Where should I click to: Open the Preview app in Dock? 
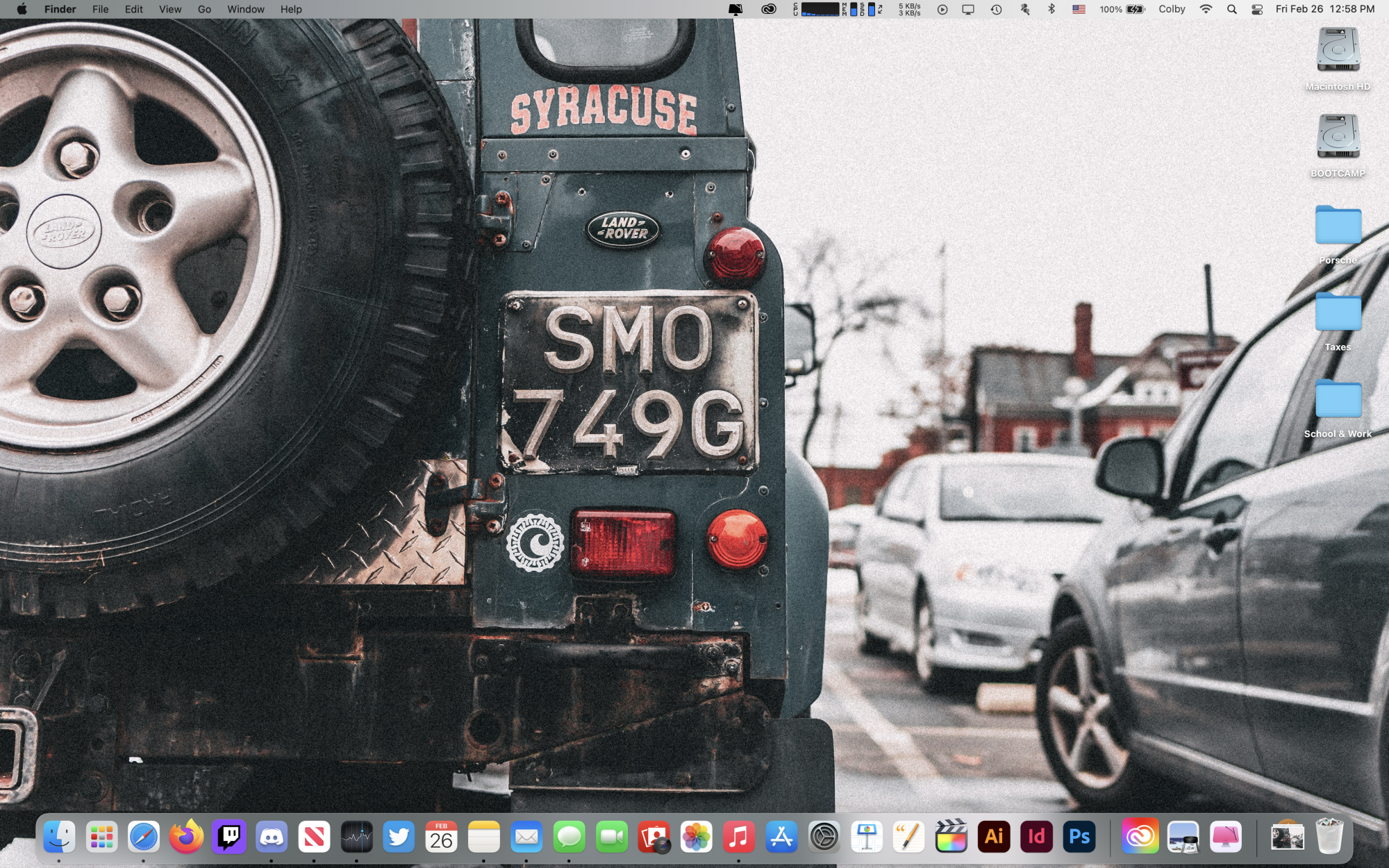point(1183,837)
